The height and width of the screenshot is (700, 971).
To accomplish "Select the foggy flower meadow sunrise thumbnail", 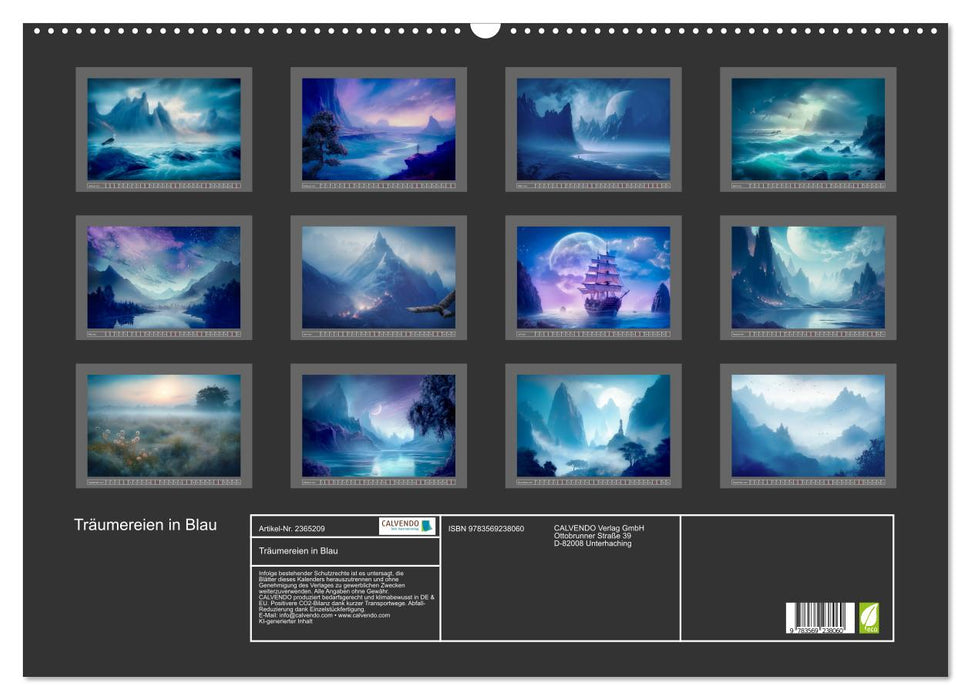I will point(164,426).
